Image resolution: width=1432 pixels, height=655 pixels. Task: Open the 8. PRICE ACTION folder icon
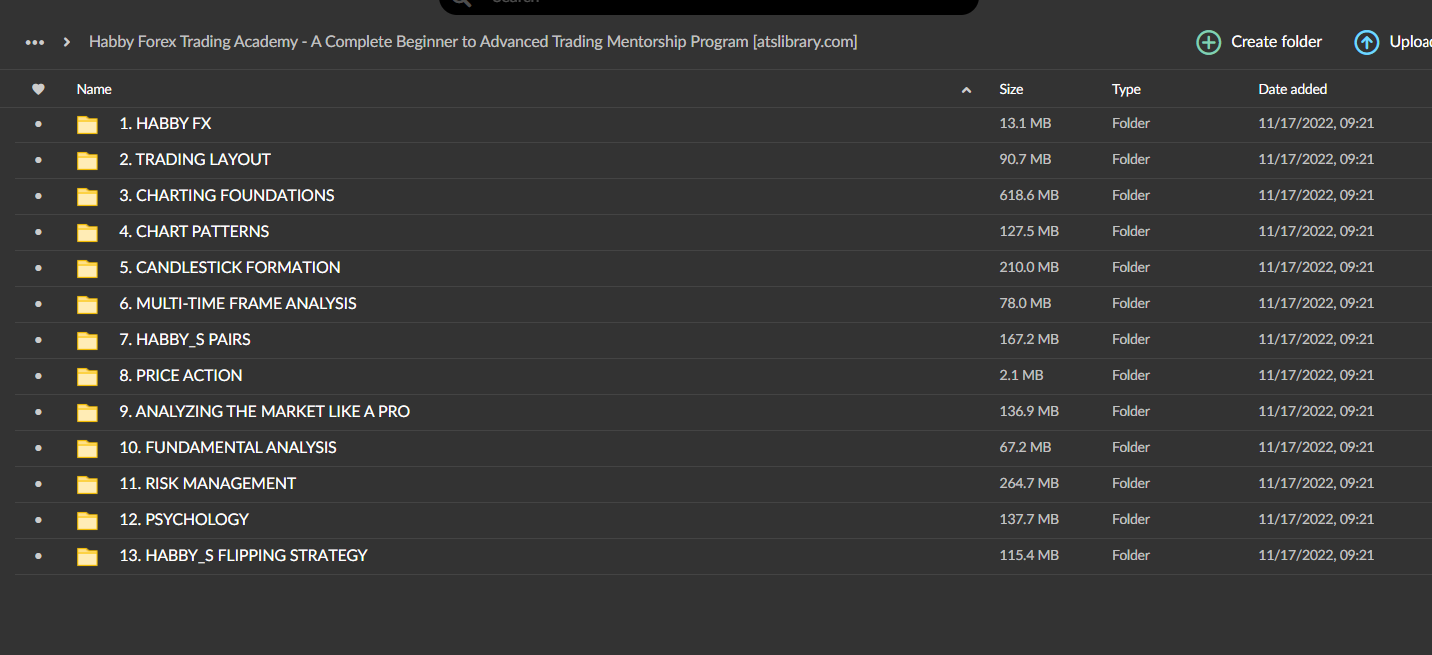tap(87, 375)
